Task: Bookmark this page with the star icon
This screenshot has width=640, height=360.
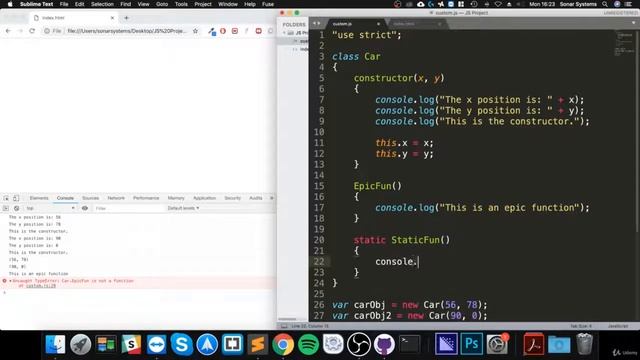Action: coord(196,31)
